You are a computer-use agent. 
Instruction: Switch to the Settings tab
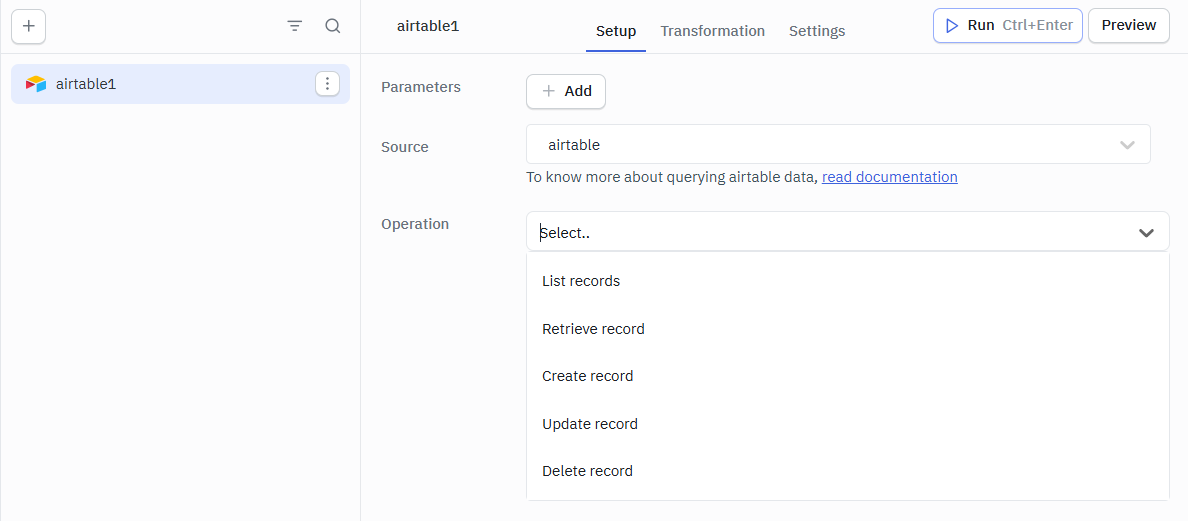(816, 31)
